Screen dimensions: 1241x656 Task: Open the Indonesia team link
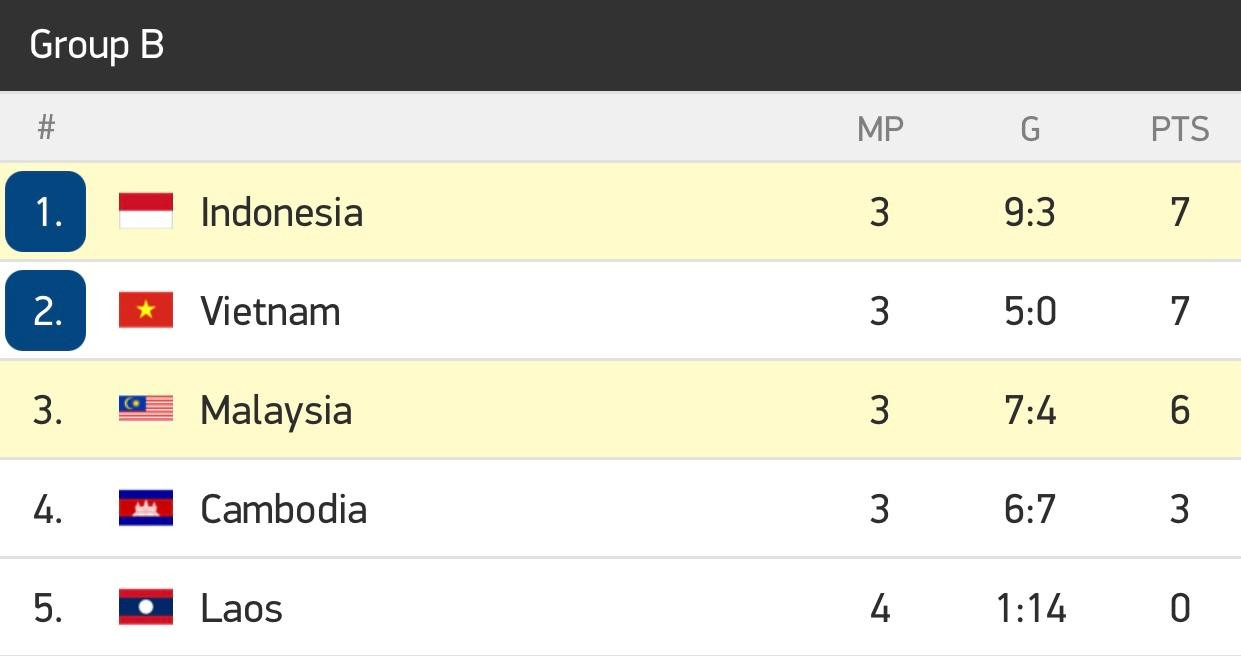point(281,212)
